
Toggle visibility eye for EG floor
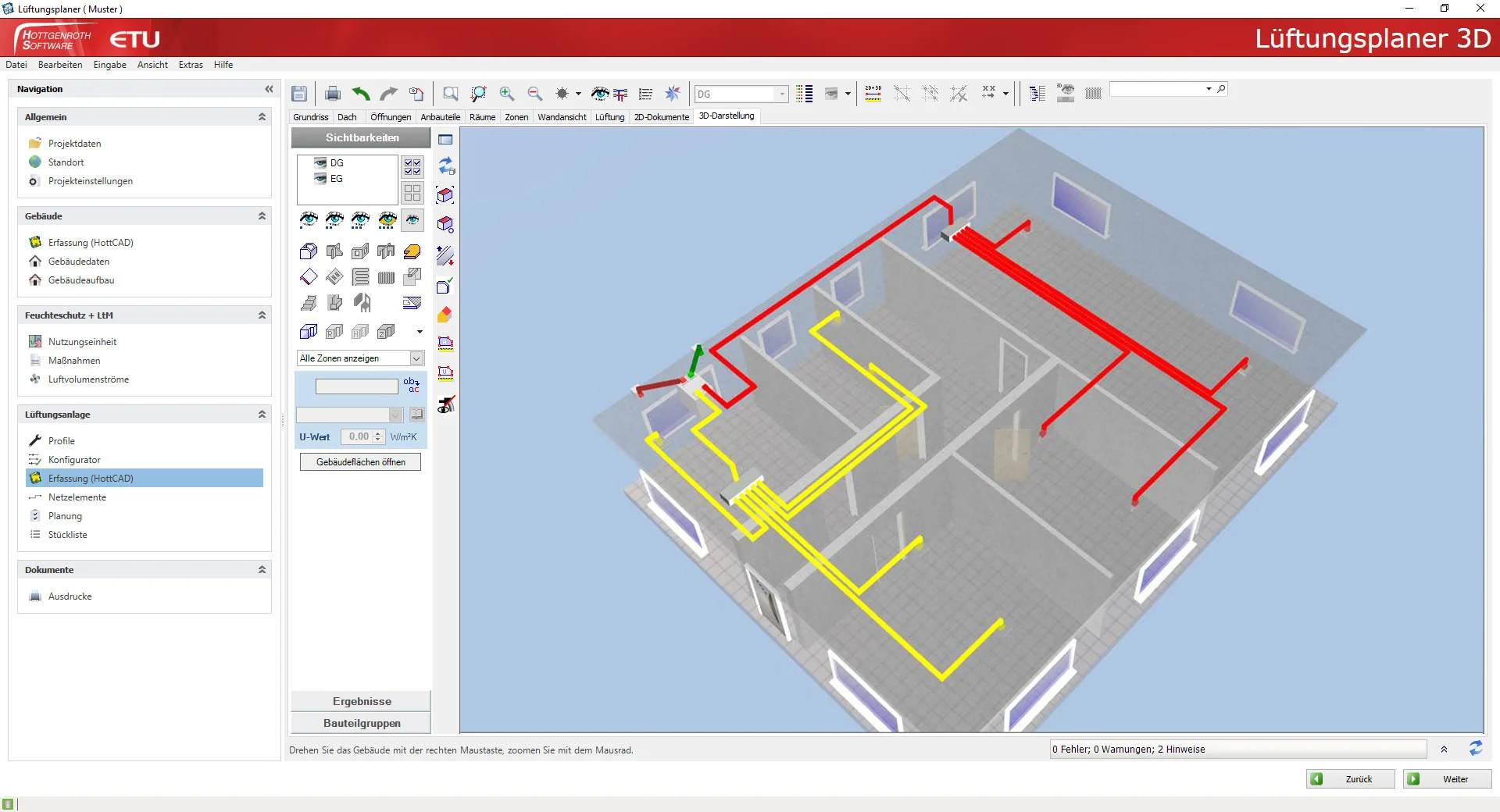[x=320, y=179]
